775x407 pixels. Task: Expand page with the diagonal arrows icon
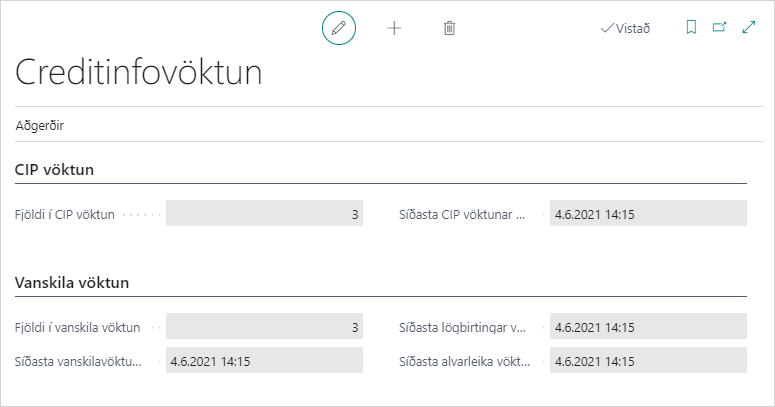click(x=747, y=28)
